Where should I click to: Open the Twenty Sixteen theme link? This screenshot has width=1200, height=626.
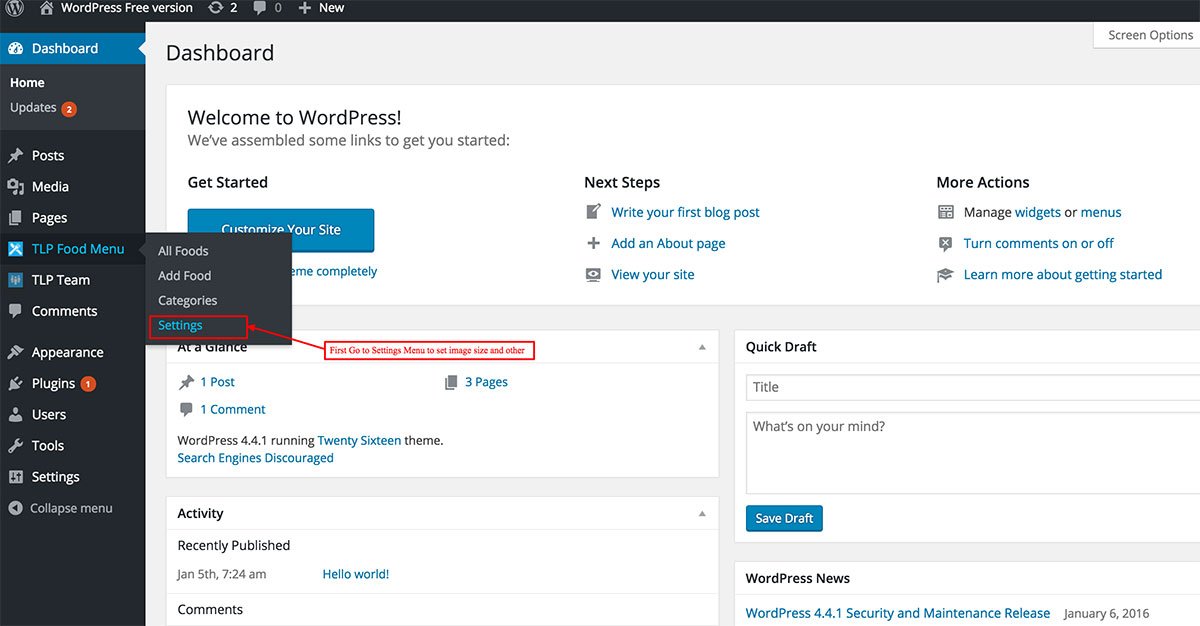[359, 440]
